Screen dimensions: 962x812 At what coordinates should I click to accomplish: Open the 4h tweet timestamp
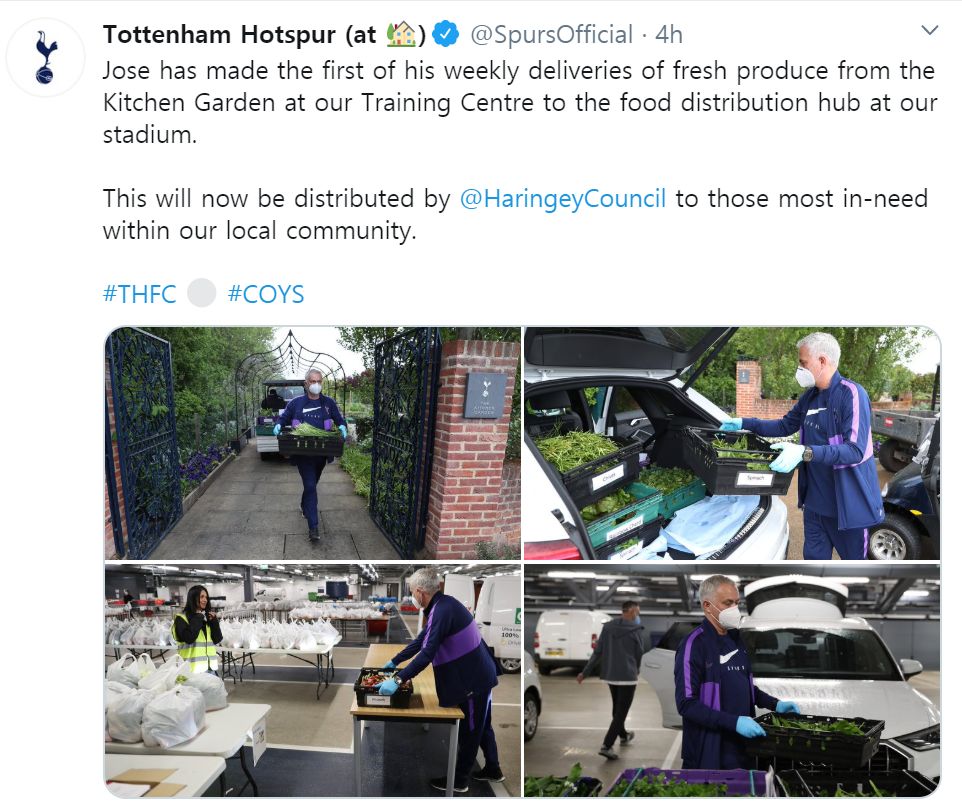[x=669, y=35]
